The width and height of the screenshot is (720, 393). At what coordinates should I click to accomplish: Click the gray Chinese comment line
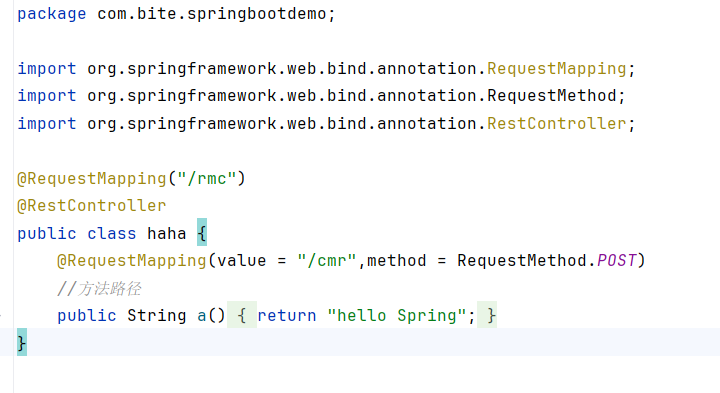[99, 289]
